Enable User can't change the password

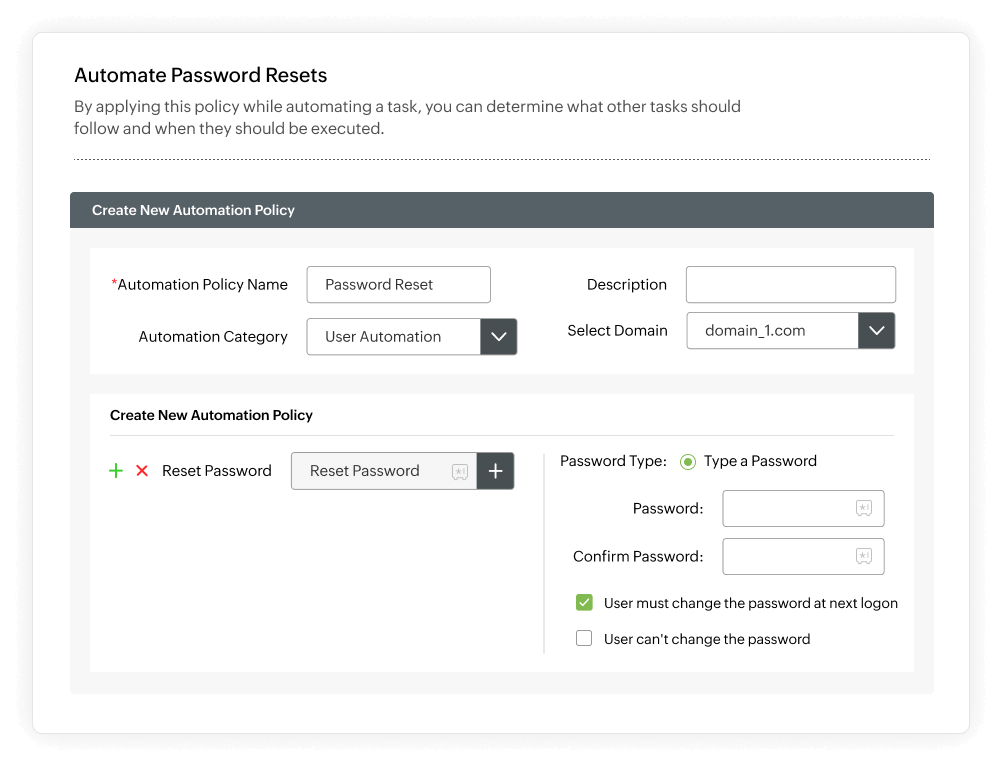tap(584, 638)
